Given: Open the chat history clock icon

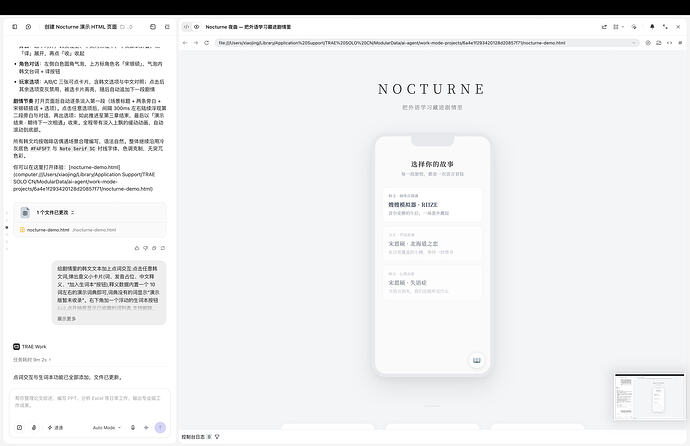Looking at the screenshot, I should pos(29,27).
